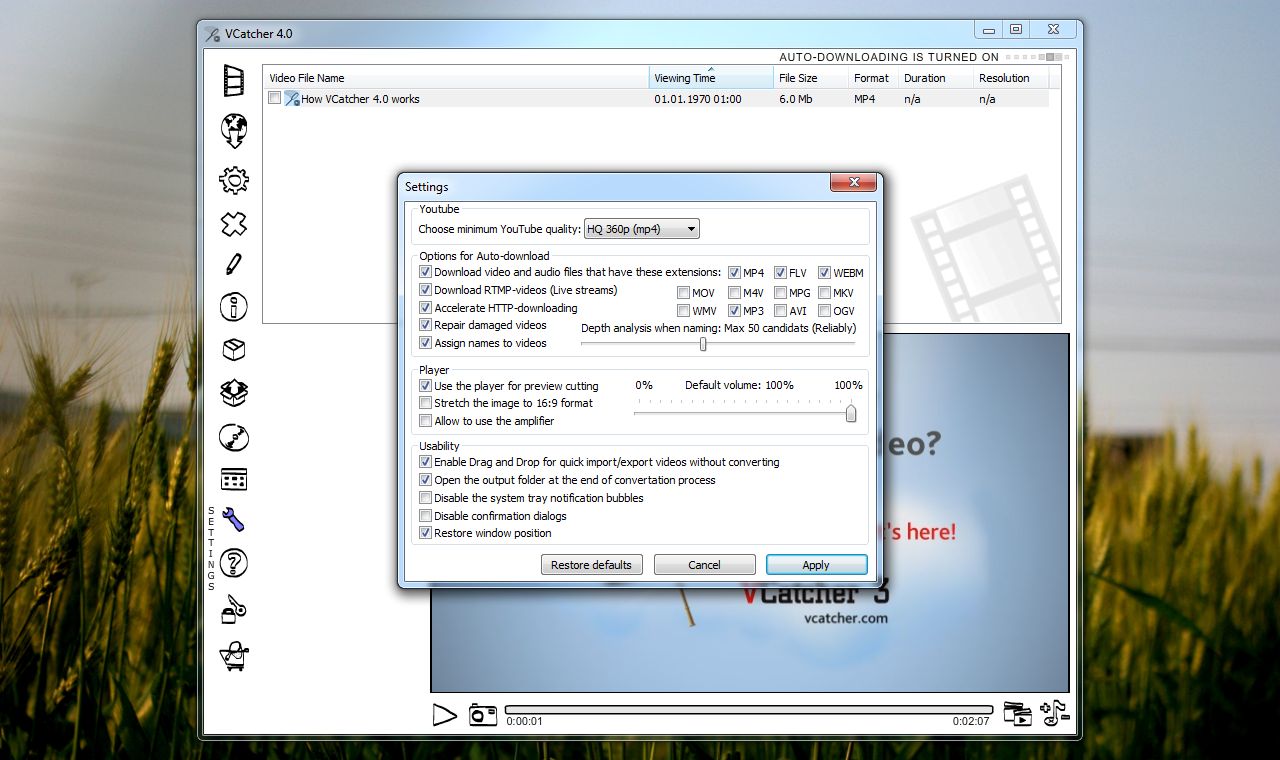Click the pencil rename icon in sidebar
Screen dimensions: 1280x760
(x=234, y=264)
